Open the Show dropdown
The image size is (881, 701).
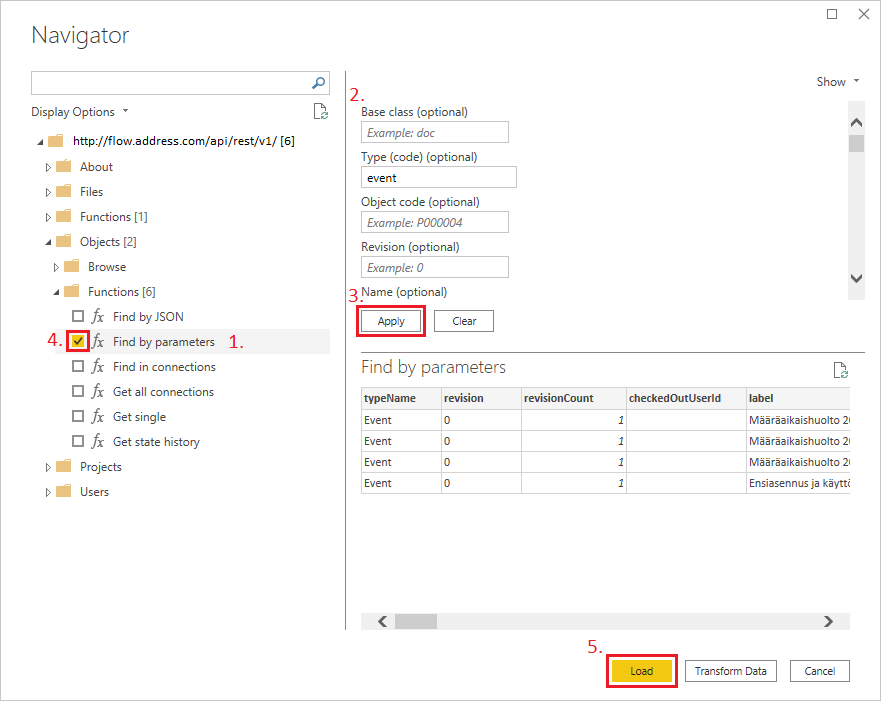coord(837,82)
